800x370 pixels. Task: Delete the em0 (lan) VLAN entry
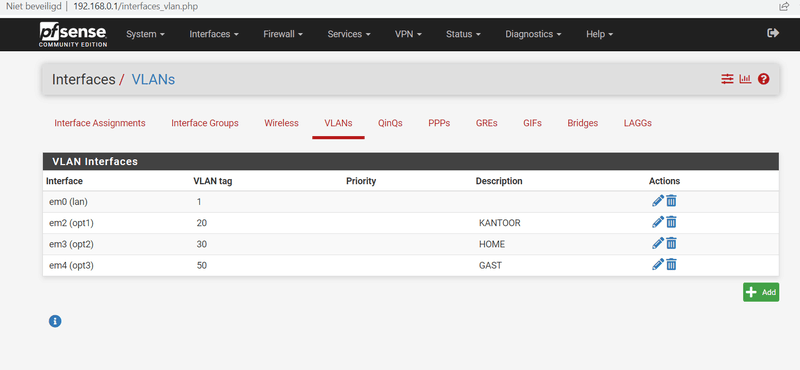[x=671, y=201]
